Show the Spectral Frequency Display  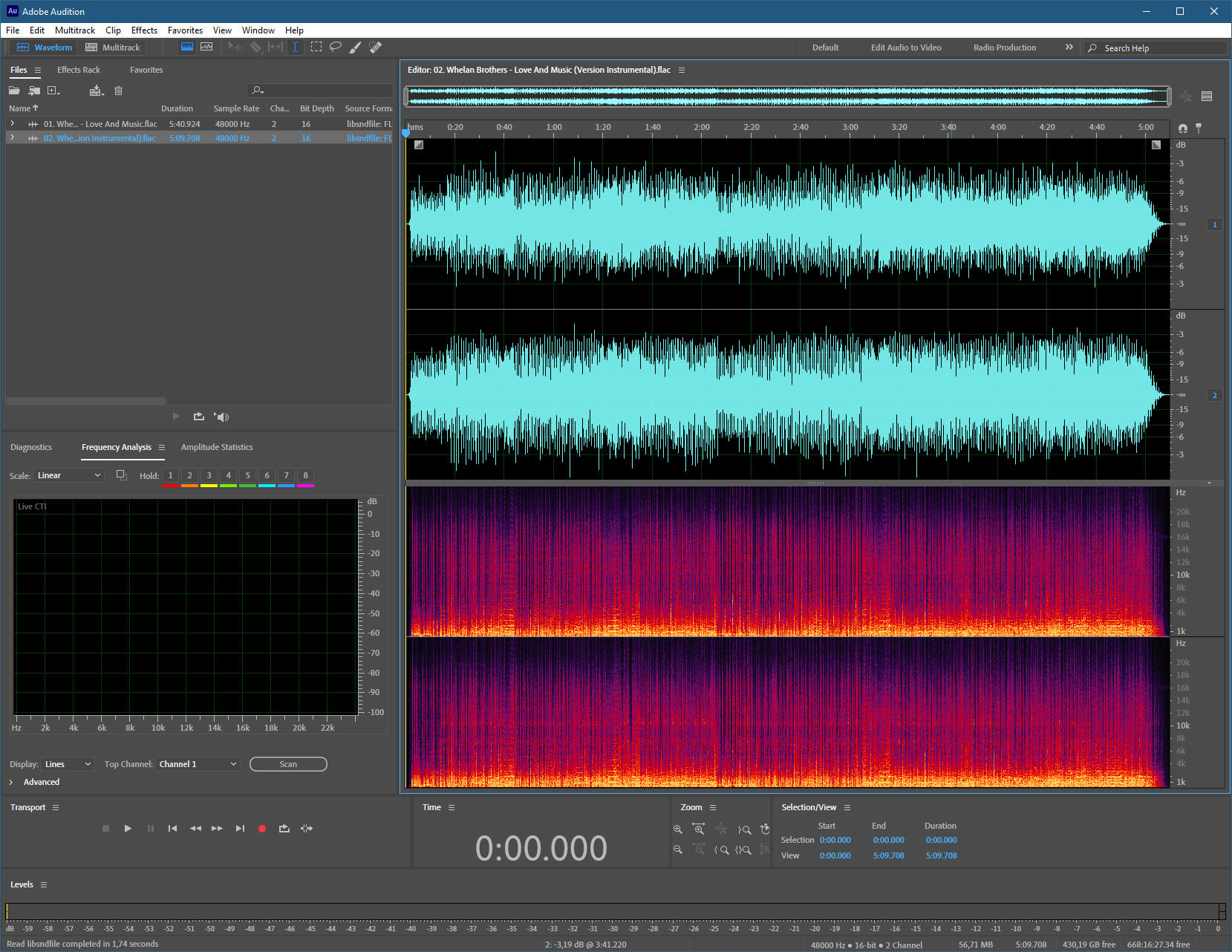[187, 47]
